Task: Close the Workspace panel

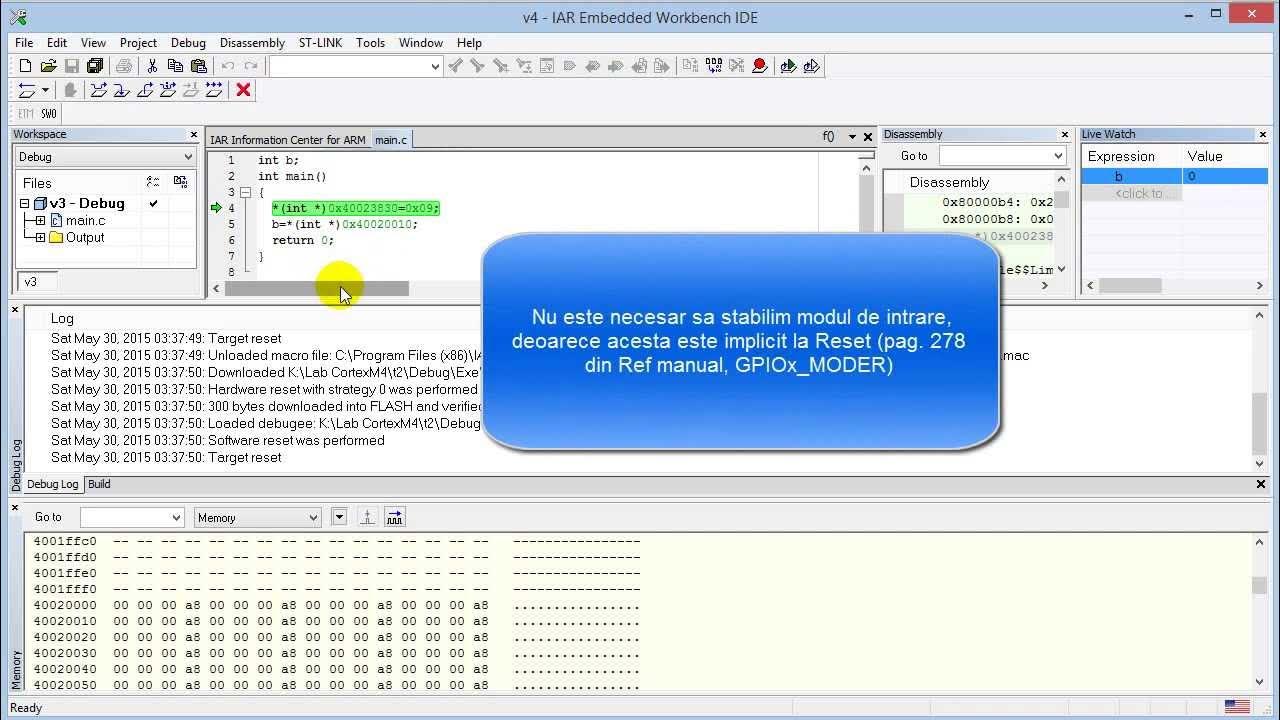Action: pyautogui.click(x=194, y=134)
